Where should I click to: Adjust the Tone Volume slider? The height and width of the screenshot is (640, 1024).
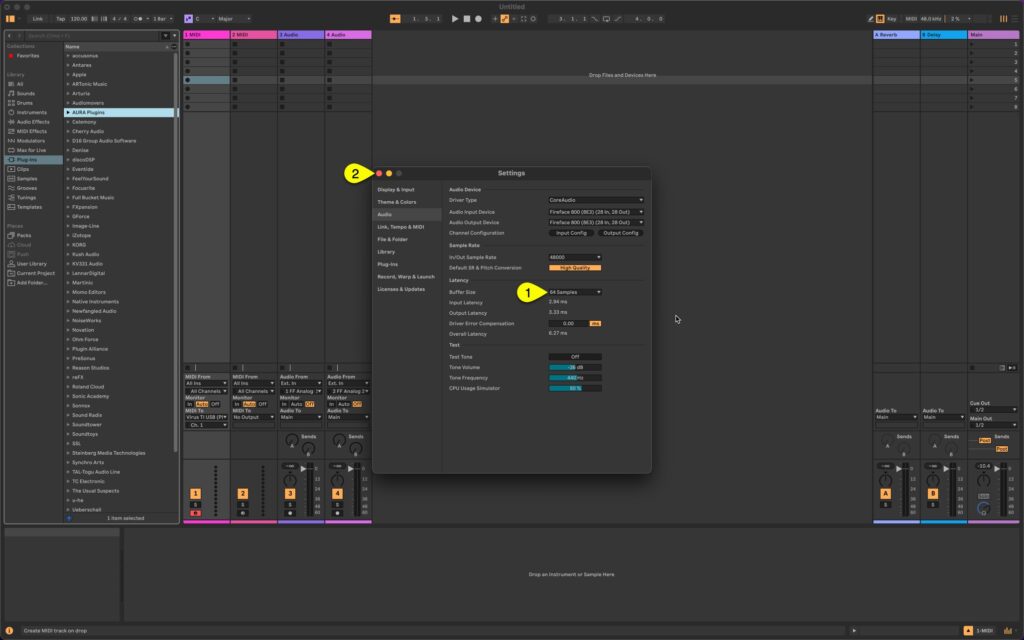(575, 367)
